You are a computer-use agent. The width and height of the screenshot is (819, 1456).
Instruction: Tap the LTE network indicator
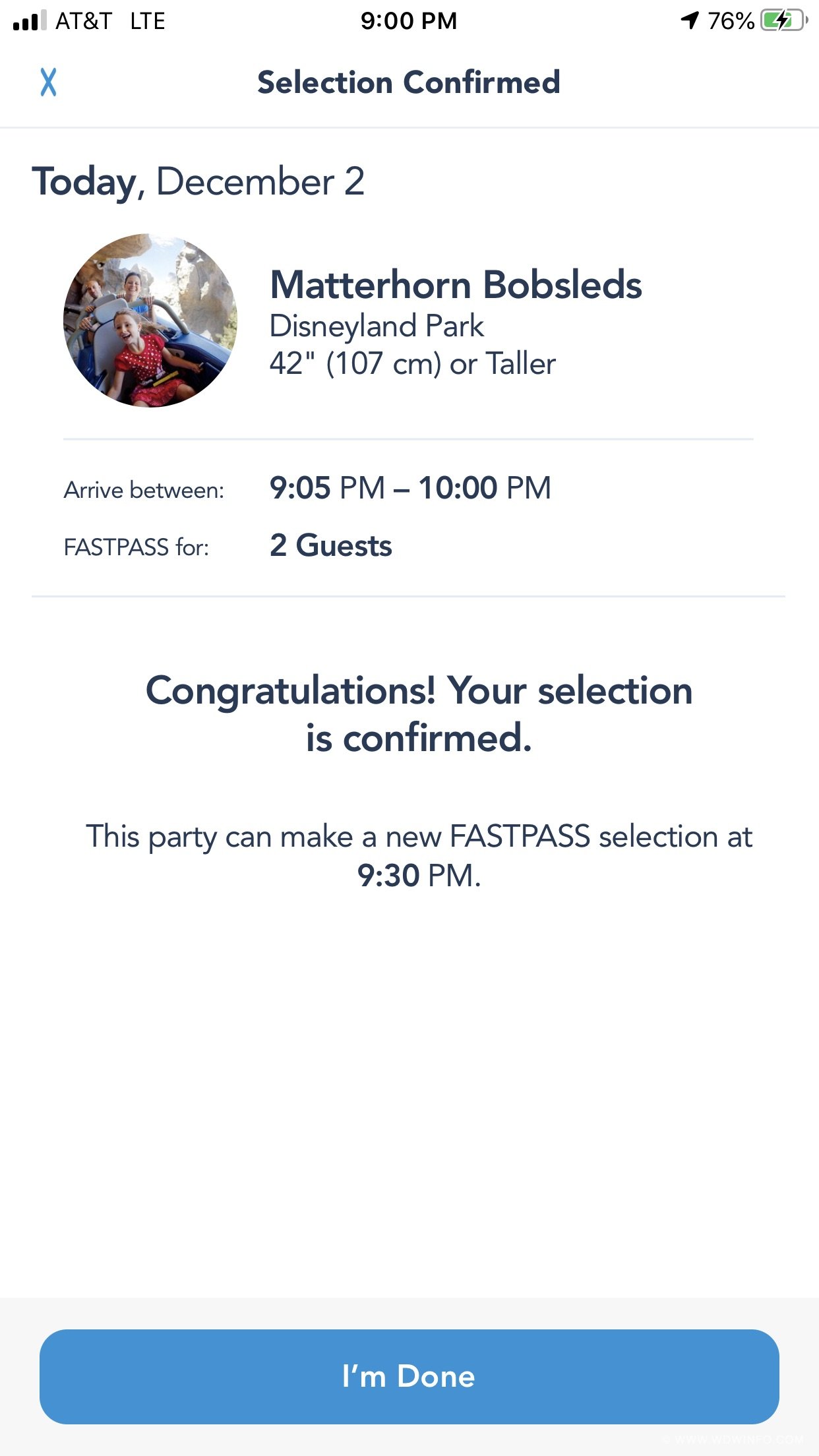(x=147, y=21)
